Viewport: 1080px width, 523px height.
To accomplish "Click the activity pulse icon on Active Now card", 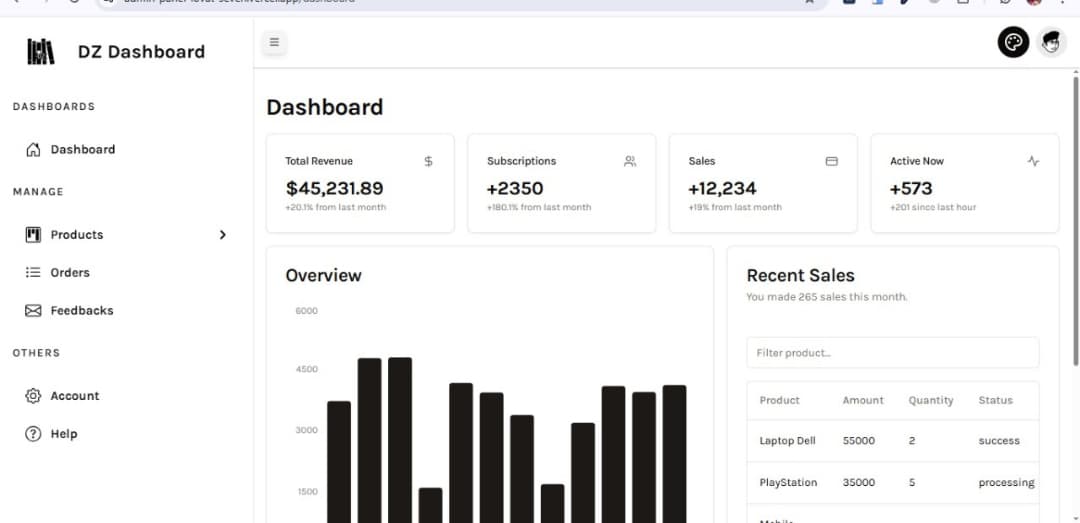I will tap(1033, 161).
